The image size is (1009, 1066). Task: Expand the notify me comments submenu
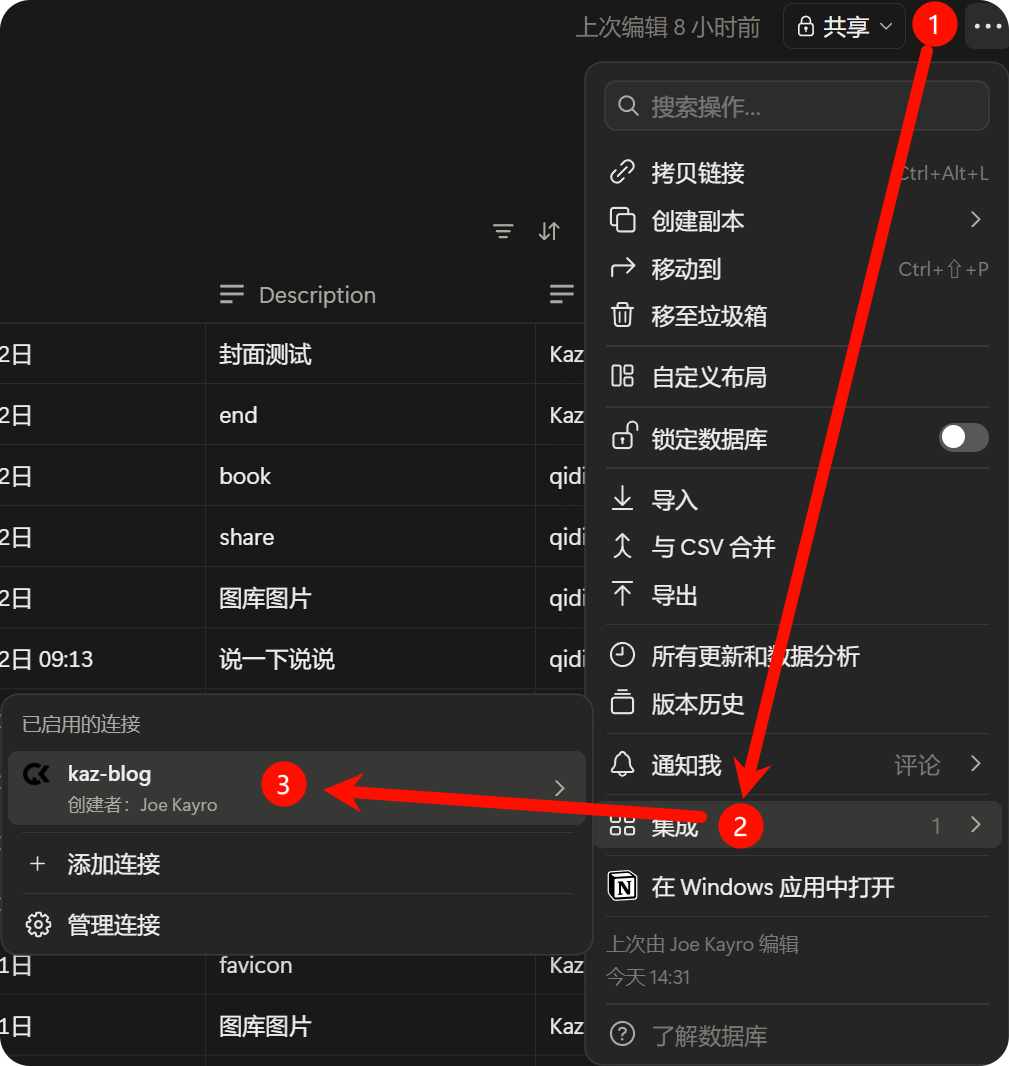pyautogui.click(x=976, y=764)
